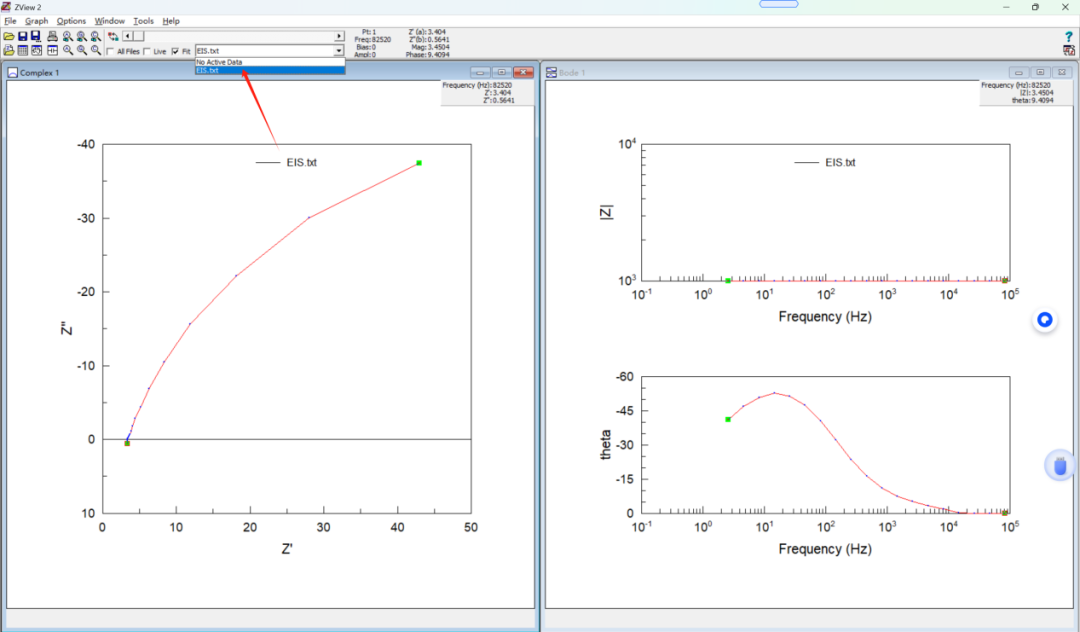1080x632 pixels.
Task: Click the floating round blue assistant icon
Action: pyautogui.click(x=1045, y=319)
